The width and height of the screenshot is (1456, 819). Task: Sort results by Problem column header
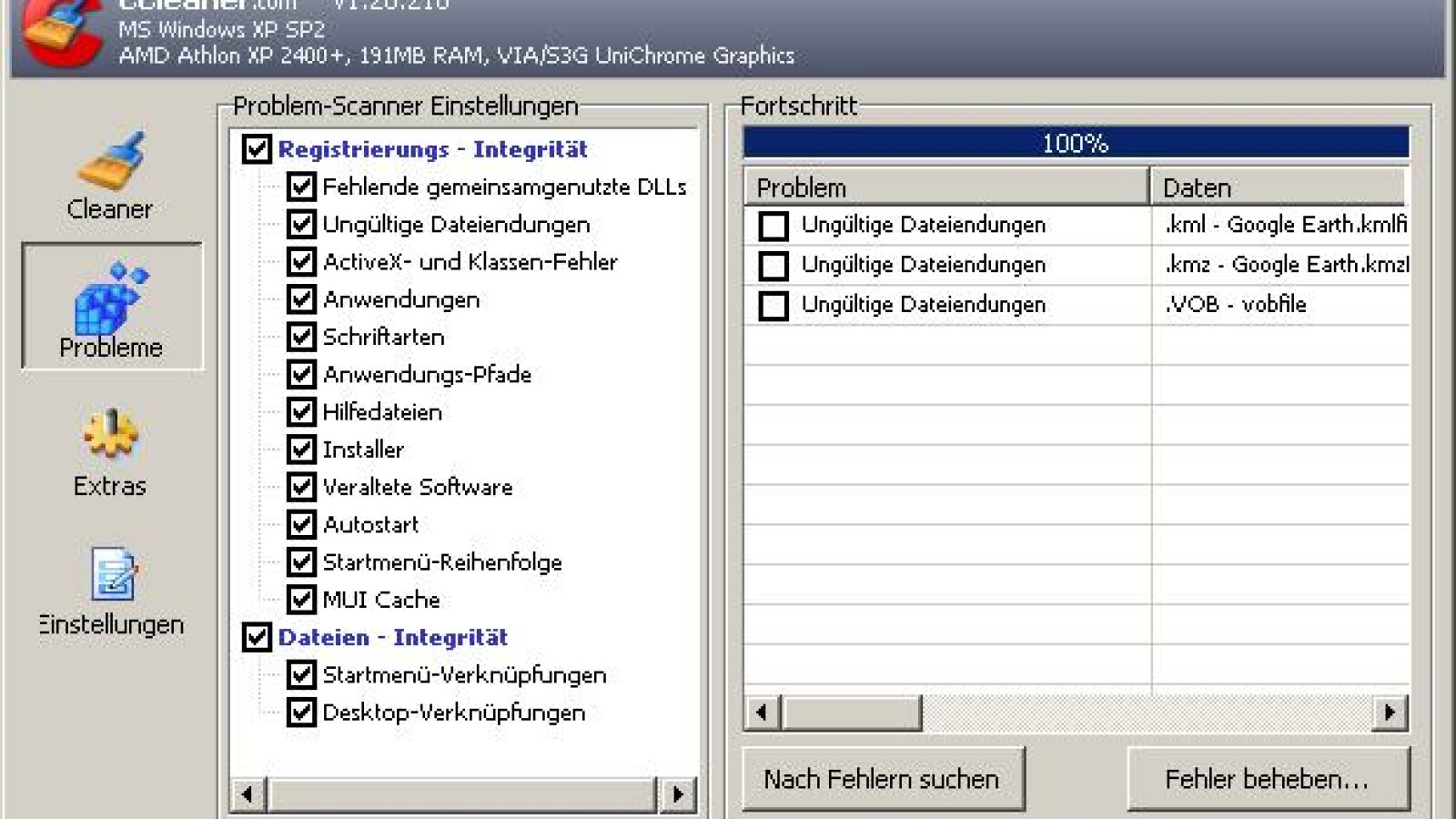pyautogui.click(x=946, y=187)
